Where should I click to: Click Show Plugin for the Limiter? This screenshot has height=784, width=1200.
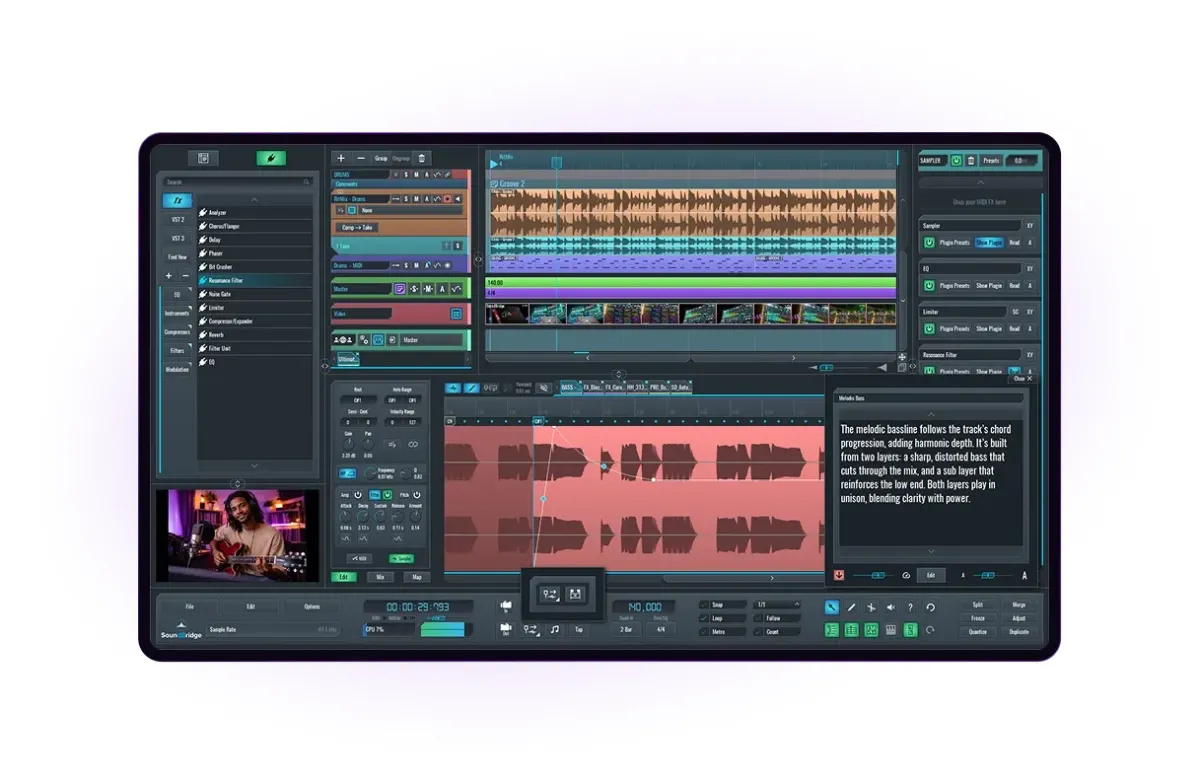pyautogui.click(x=988, y=328)
